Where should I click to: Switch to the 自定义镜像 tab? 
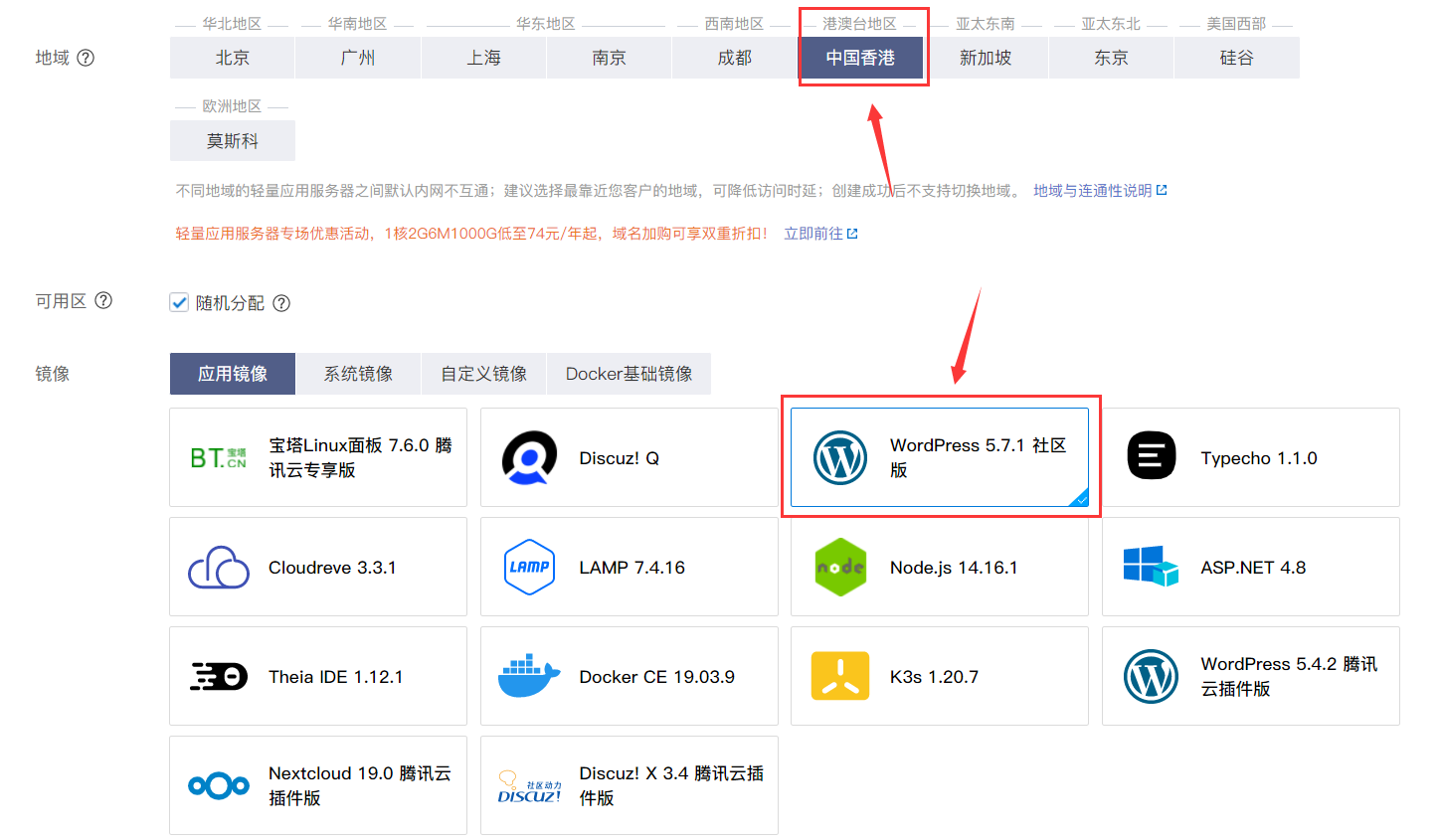coord(484,374)
